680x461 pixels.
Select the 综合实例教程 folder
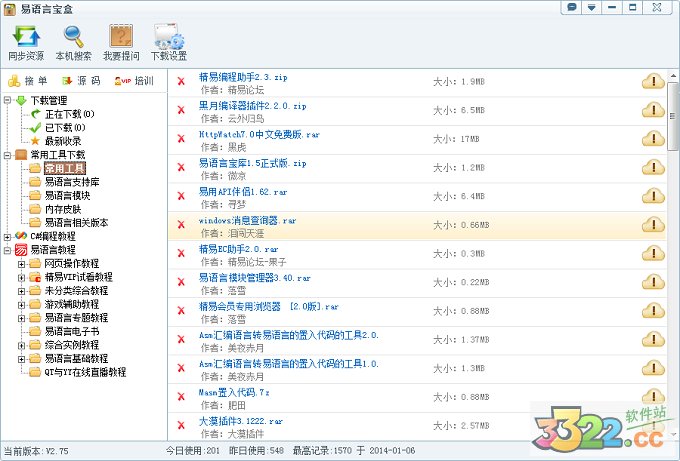click(x=65, y=345)
